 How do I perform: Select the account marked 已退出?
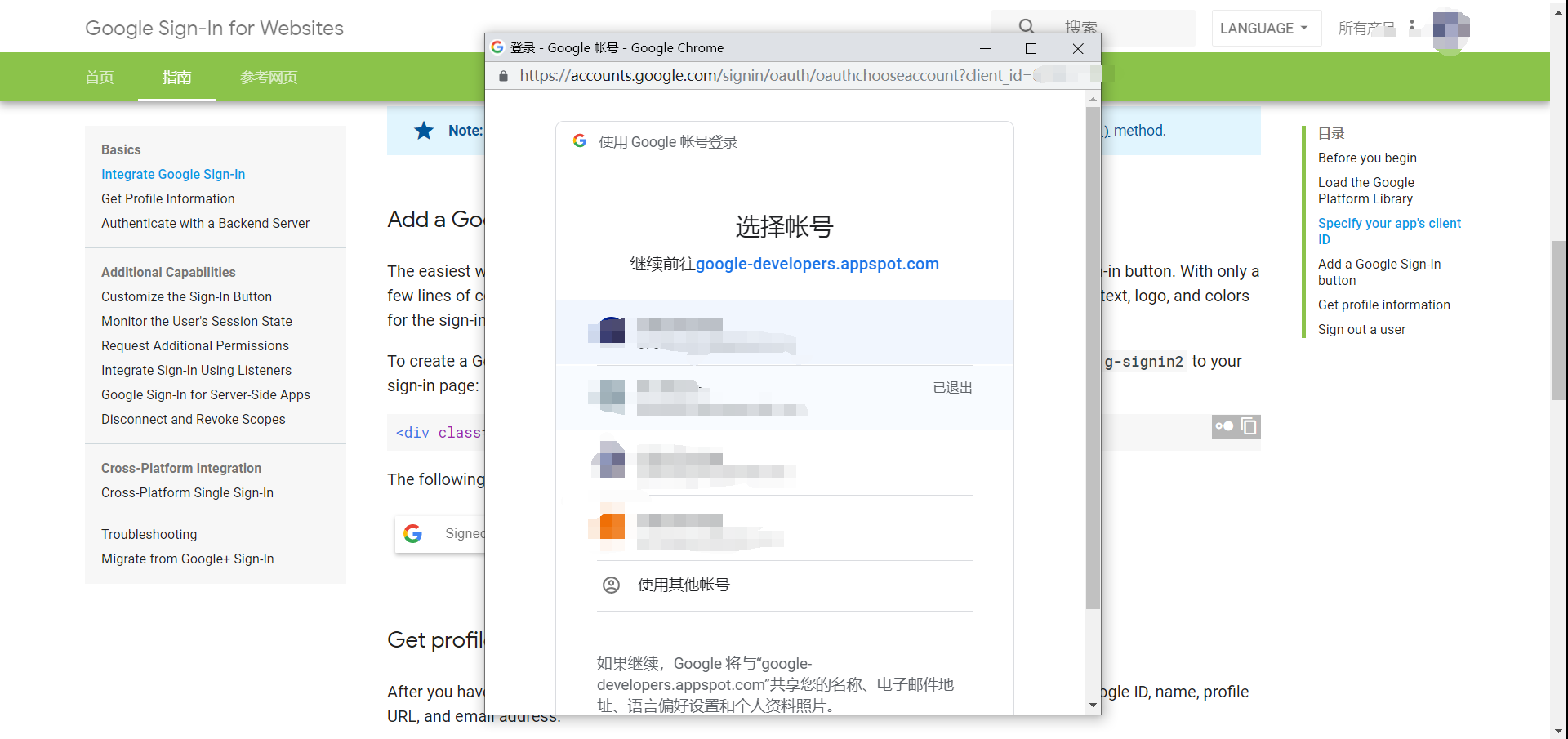(784, 397)
